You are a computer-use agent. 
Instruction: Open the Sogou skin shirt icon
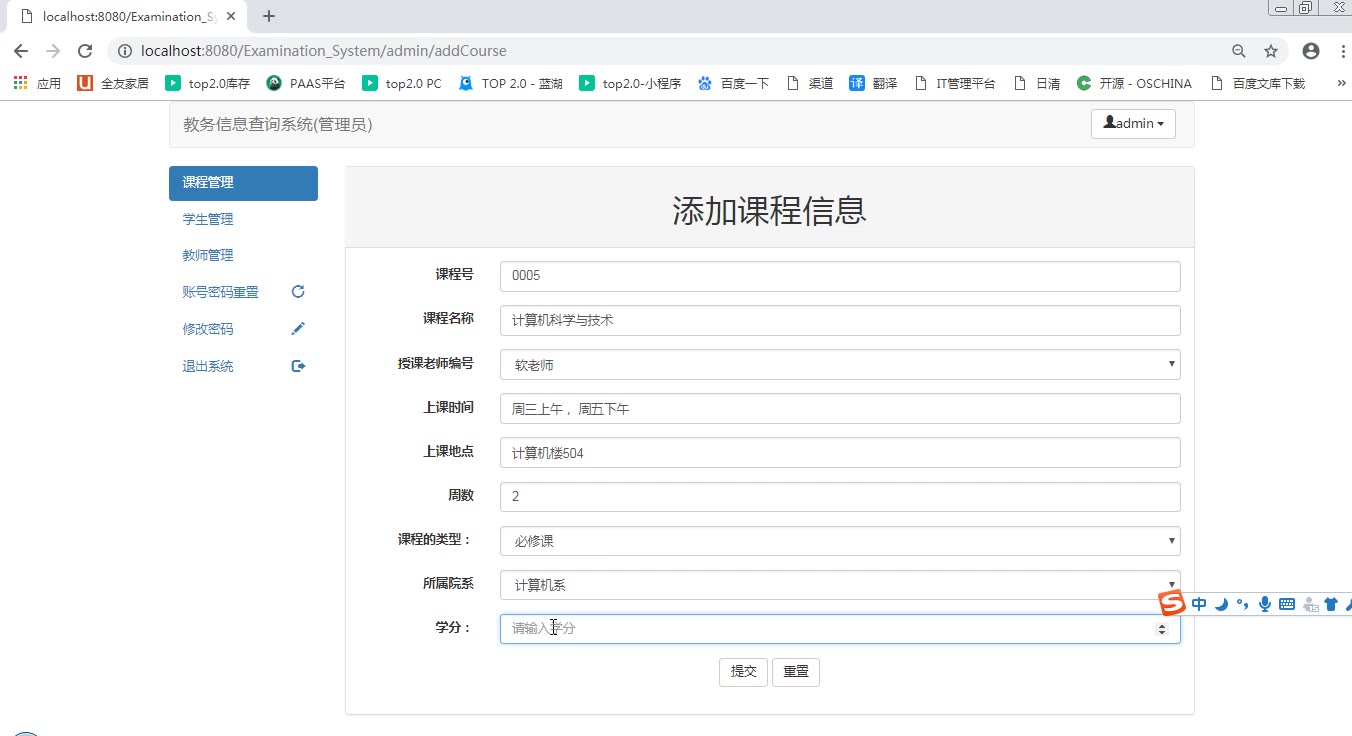pos(1331,604)
